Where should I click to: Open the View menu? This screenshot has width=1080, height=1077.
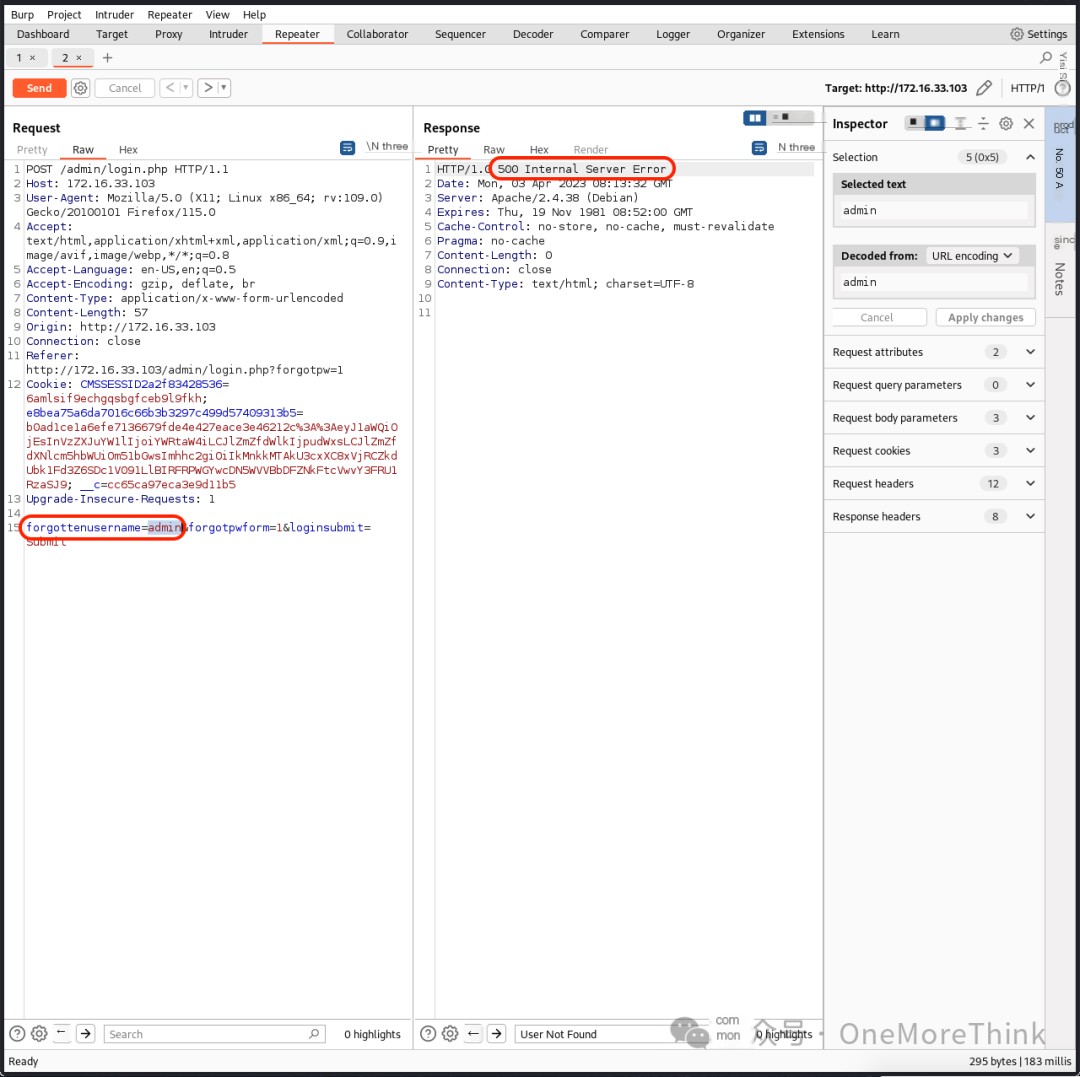point(218,14)
